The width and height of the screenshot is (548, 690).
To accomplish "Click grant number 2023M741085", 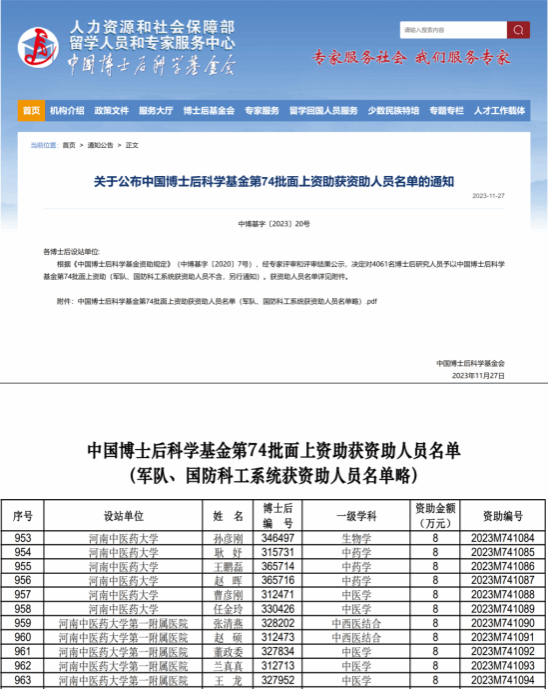I will point(503,552).
